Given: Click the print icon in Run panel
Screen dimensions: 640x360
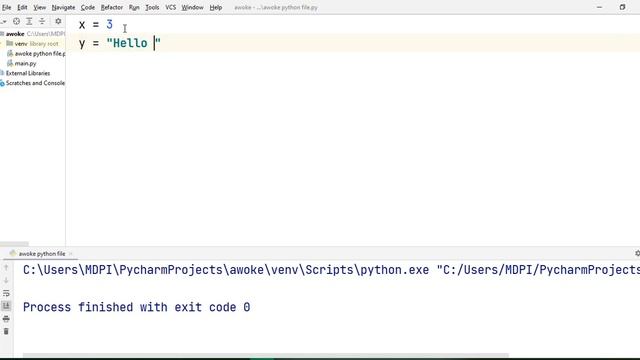Looking at the screenshot, I should (x=6, y=318).
